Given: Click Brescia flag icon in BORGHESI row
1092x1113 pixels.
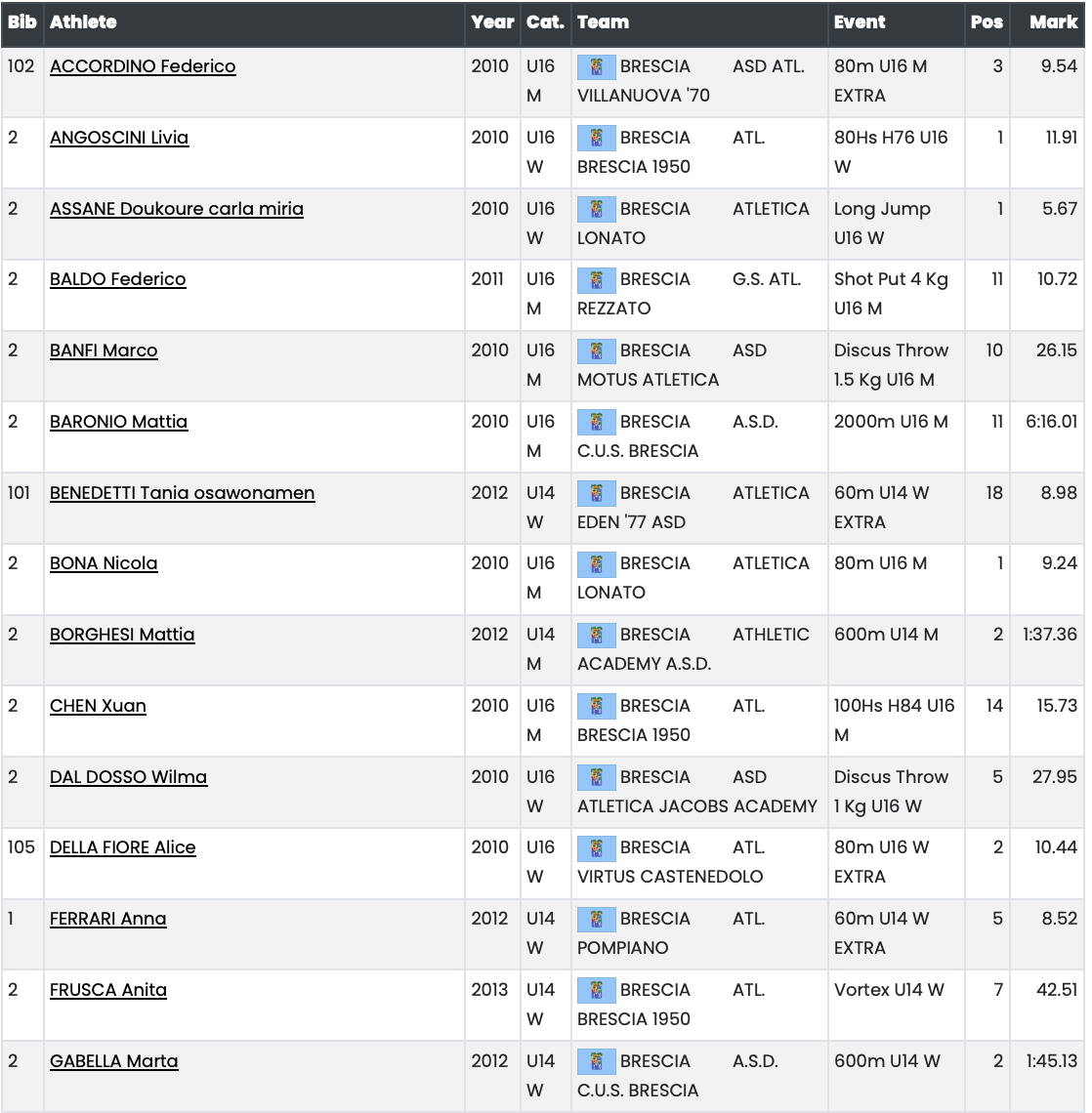Looking at the screenshot, I should click(597, 636).
